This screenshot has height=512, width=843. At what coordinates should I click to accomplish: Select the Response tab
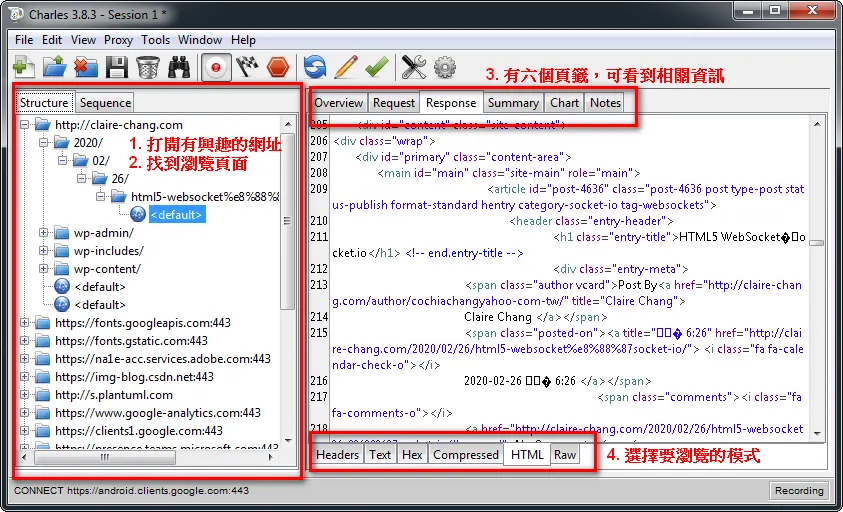(451, 103)
